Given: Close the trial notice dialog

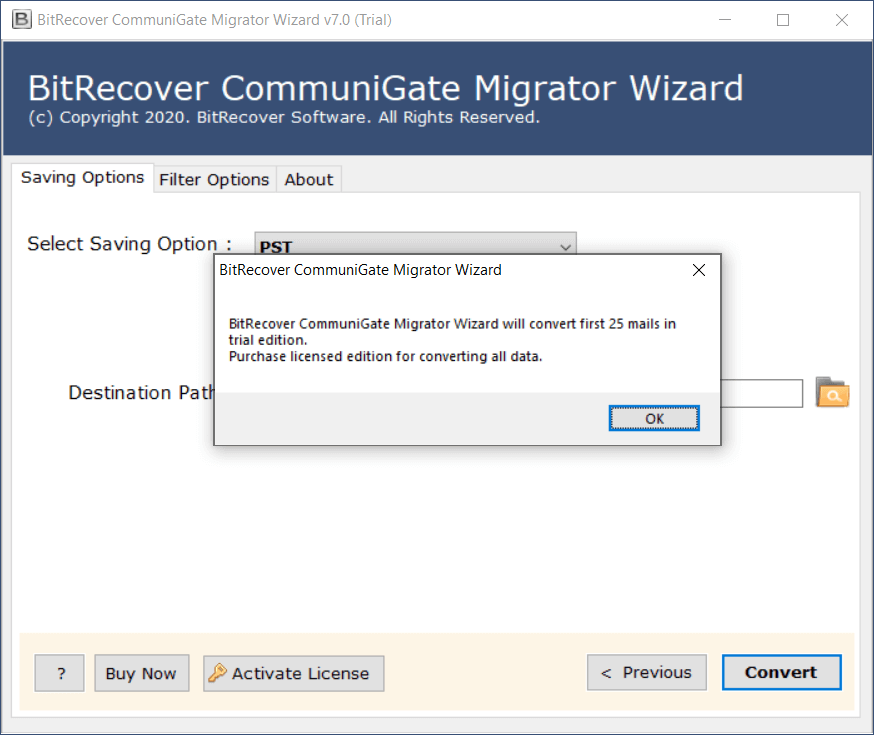Looking at the screenshot, I should (698, 270).
